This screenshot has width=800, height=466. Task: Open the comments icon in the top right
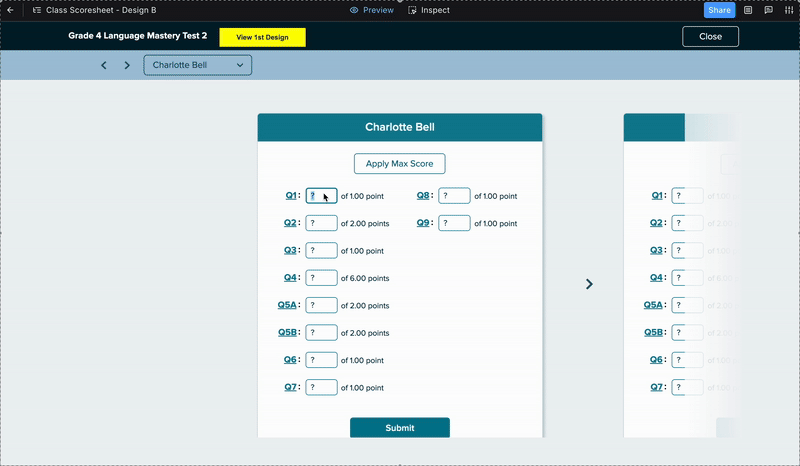pyautogui.click(x=768, y=10)
